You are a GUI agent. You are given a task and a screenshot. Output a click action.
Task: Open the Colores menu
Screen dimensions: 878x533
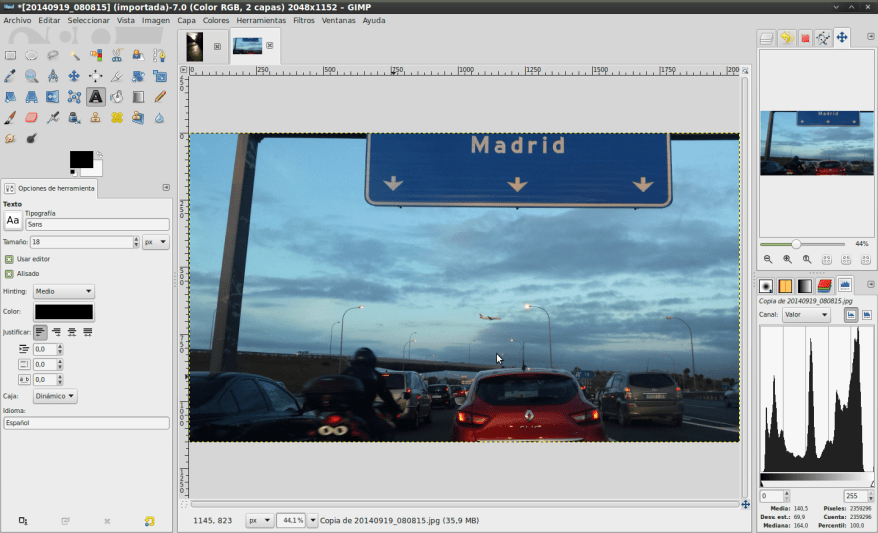216,20
